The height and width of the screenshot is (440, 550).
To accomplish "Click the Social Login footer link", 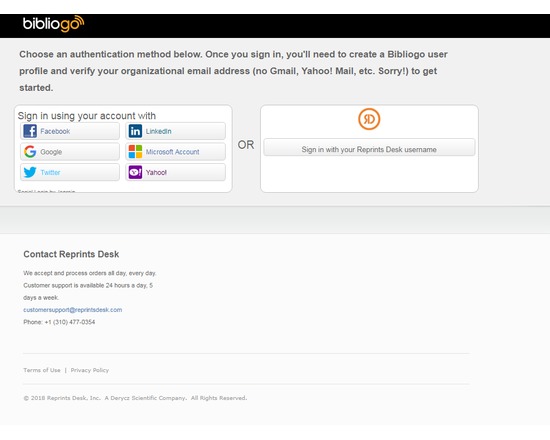I will pos(46,192).
